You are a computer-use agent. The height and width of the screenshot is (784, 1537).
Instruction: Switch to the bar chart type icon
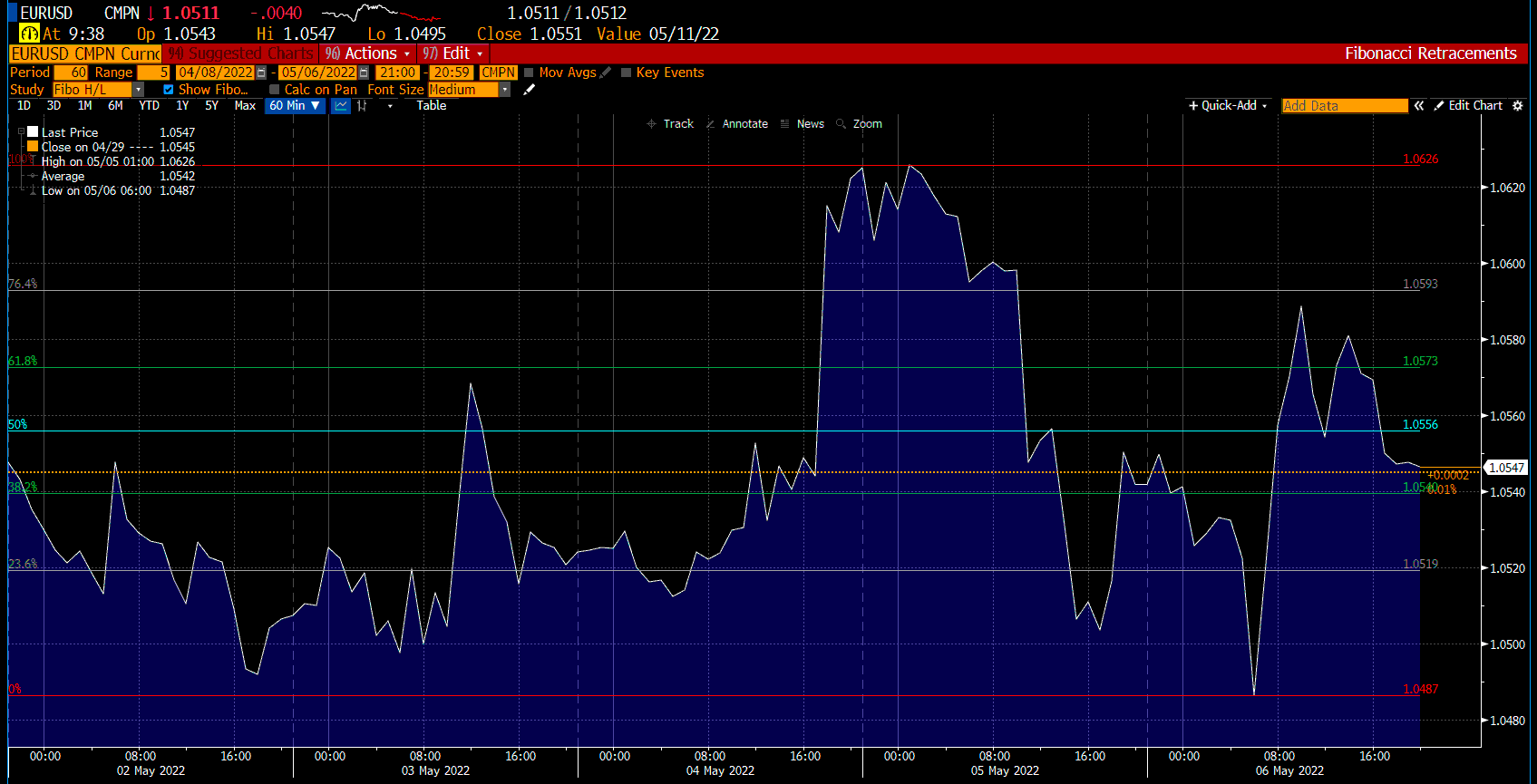(x=363, y=106)
